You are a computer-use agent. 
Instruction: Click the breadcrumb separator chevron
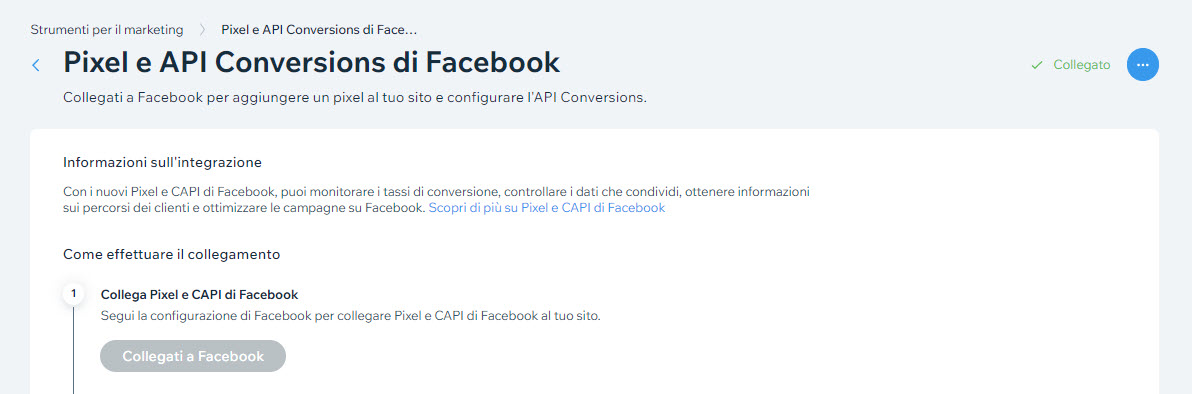[x=202, y=30]
